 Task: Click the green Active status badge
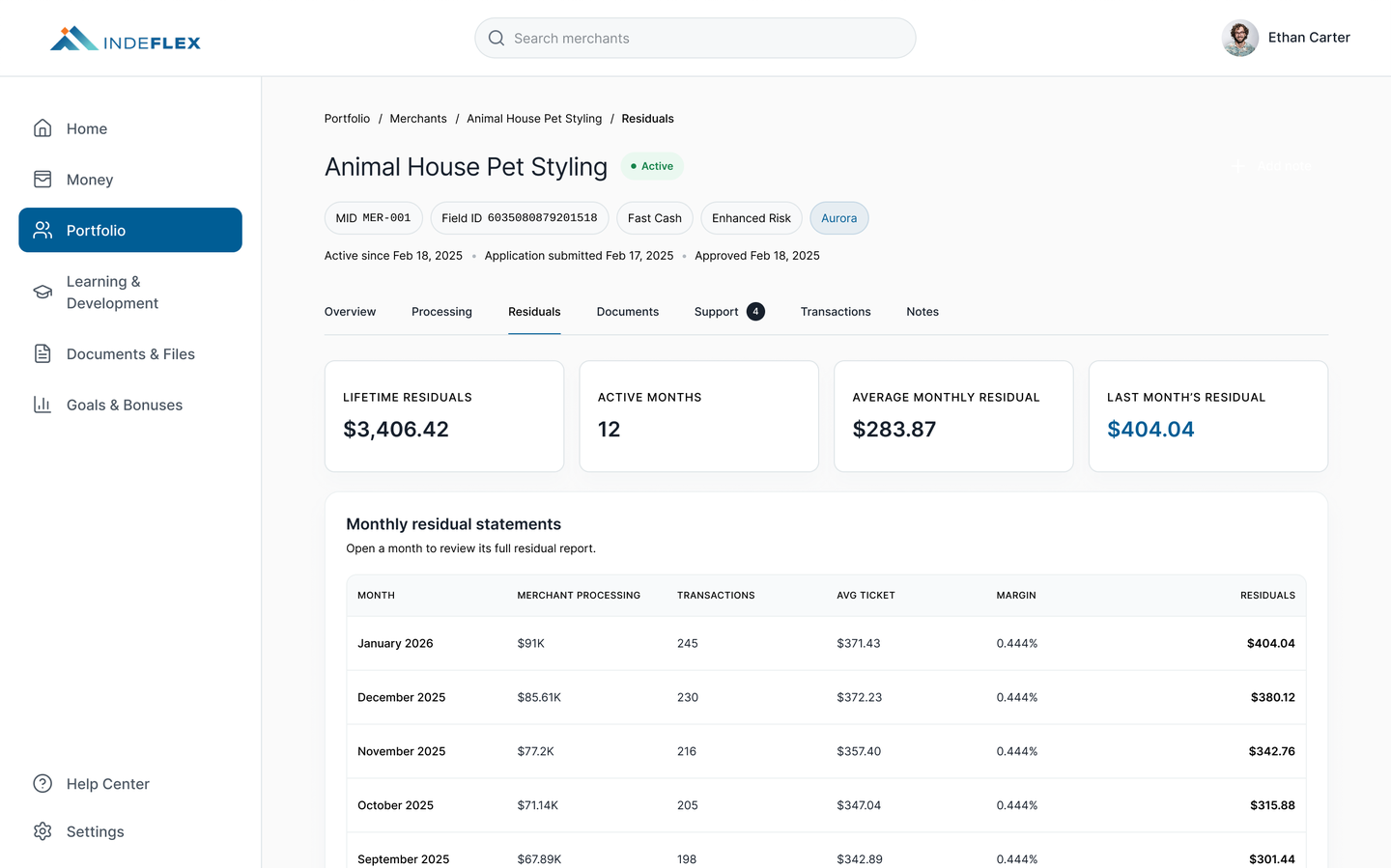(652, 166)
